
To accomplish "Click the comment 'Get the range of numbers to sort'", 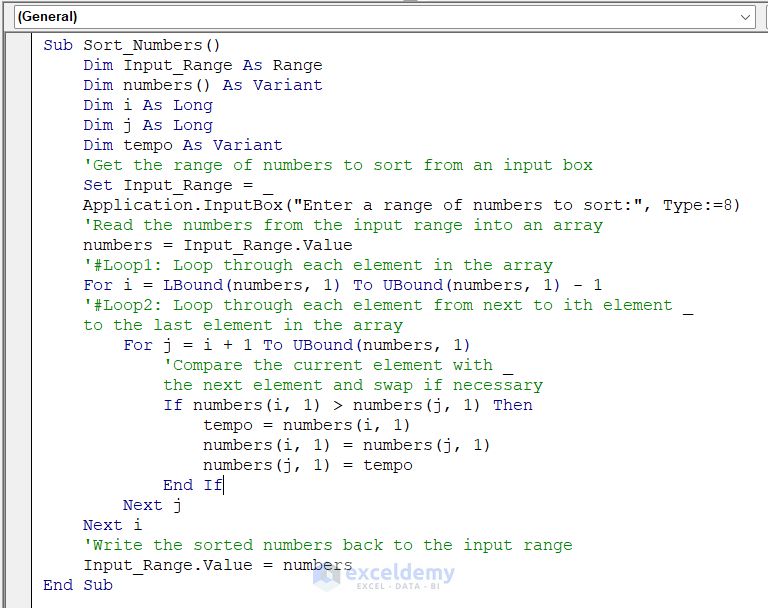I will coord(338,165).
